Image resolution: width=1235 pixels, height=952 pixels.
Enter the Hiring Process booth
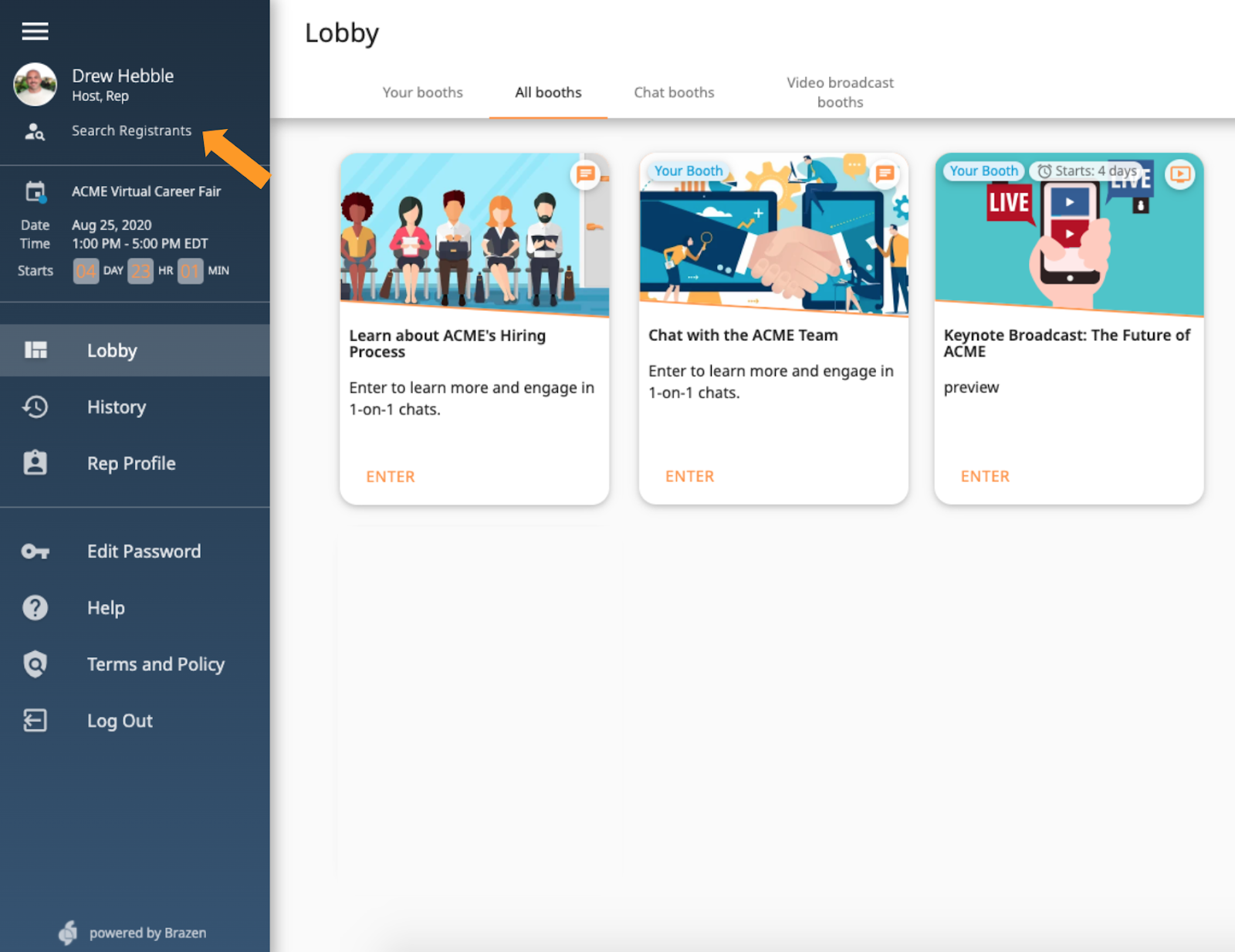coord(391,477)
